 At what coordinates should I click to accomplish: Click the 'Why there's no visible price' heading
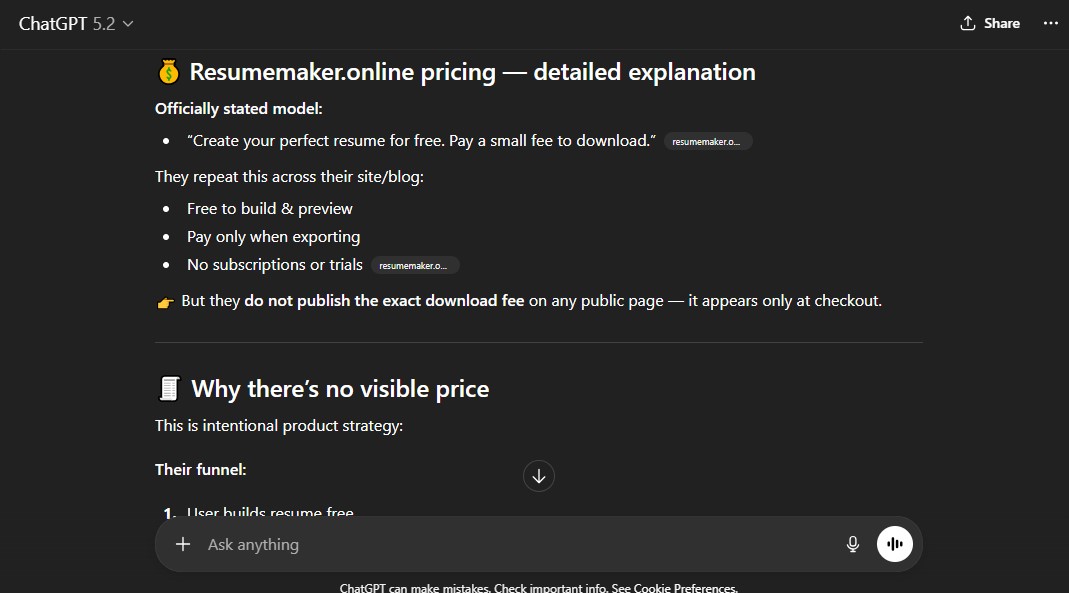tap(321, 388)
